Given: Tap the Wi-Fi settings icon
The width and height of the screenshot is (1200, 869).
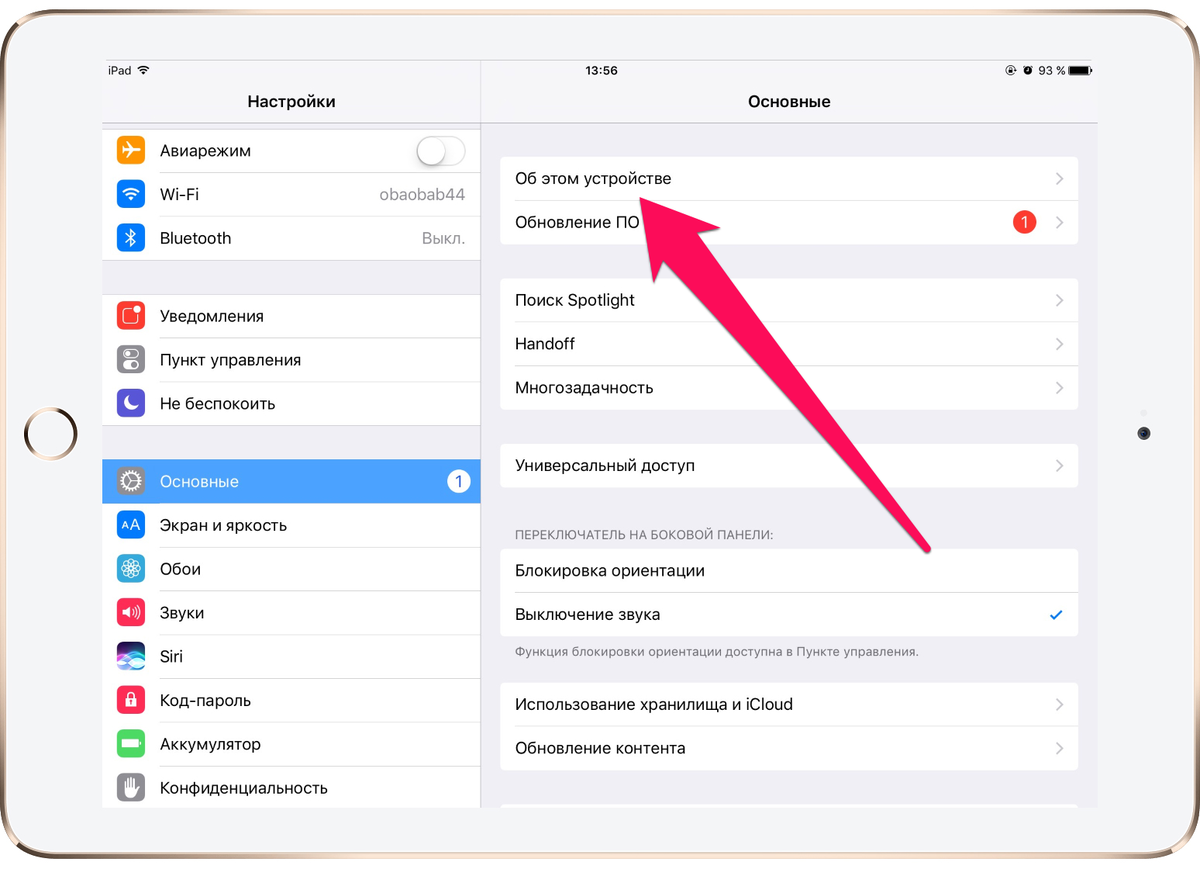Looking at the screenshot, I should point(131,194).
